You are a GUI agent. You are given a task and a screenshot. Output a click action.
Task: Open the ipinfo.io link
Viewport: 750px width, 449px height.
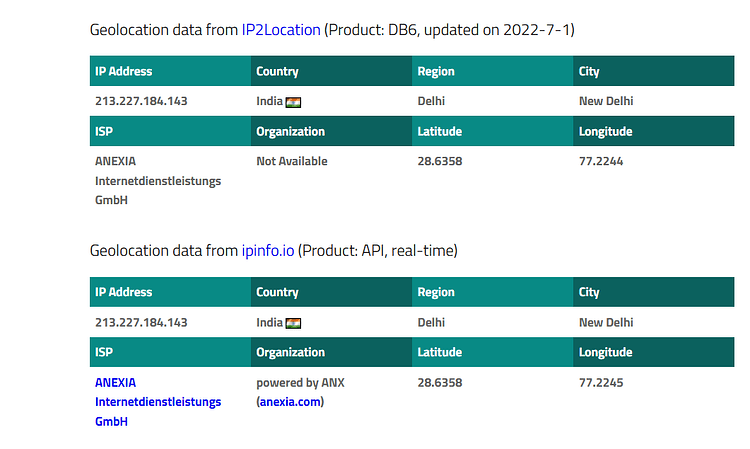coord(268,251)
